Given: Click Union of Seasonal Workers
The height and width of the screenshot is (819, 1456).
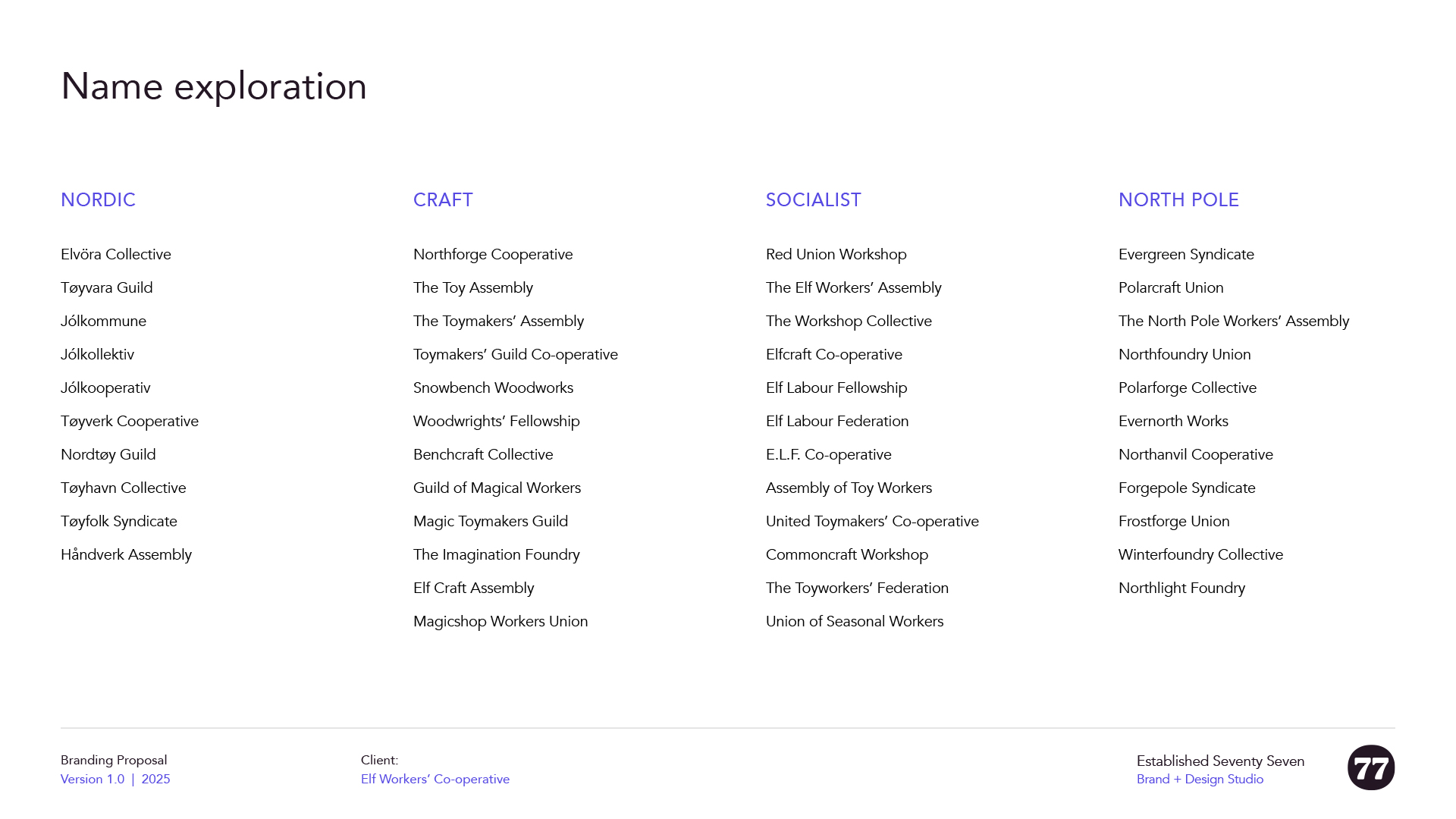Looking at the screenshot, I should point(854,621).
